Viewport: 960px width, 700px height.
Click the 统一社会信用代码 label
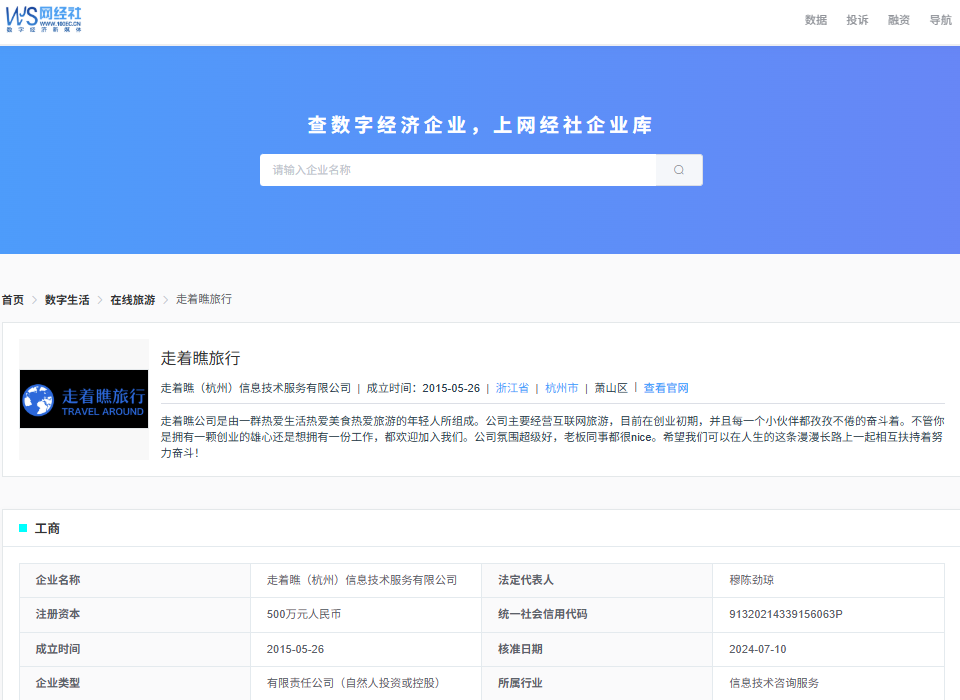542,614
